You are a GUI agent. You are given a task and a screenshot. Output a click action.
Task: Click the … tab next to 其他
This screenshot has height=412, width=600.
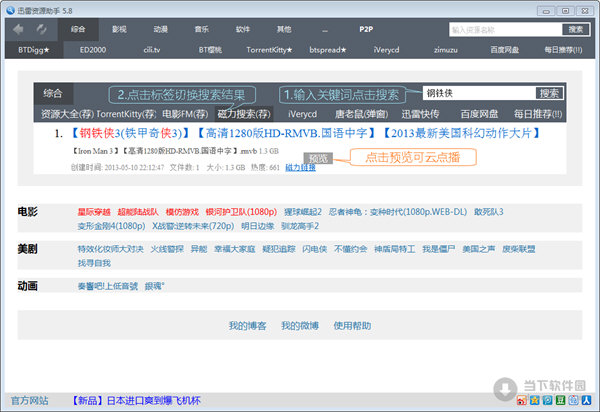click(x=325, y=29)
